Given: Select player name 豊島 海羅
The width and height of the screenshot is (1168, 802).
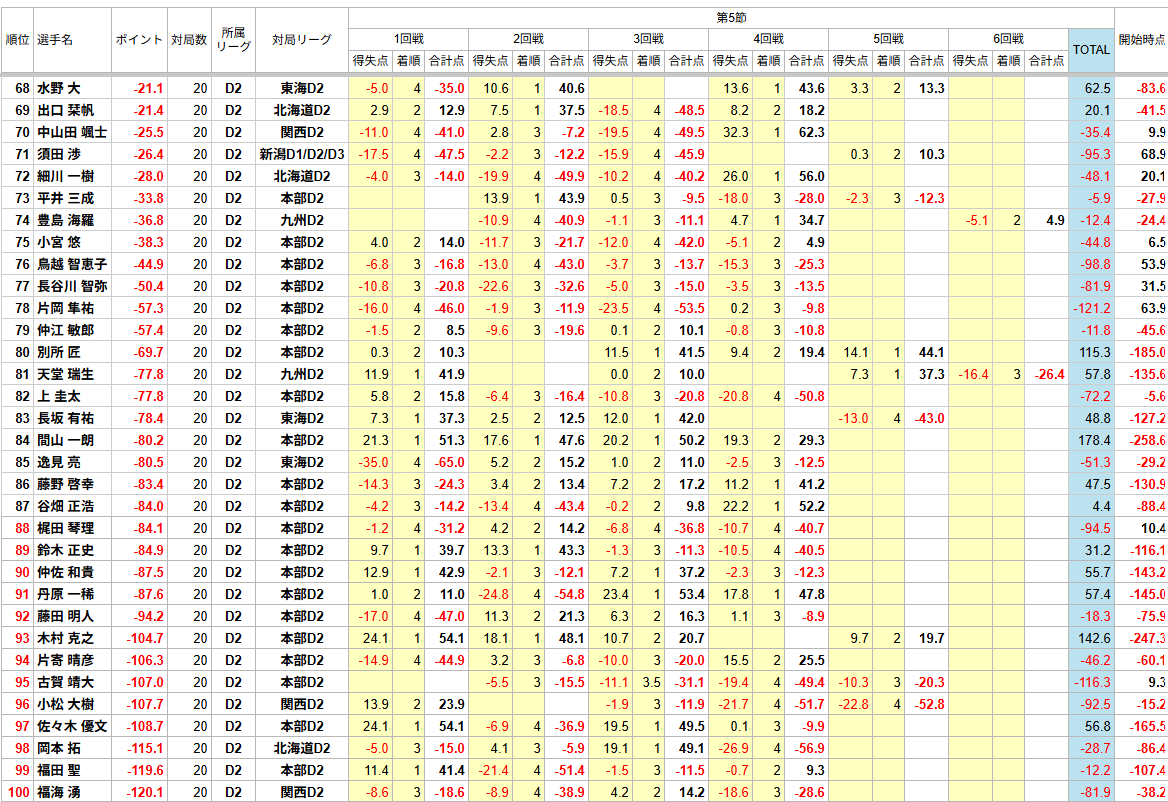Looking at the screenshot, I should 66,220.
